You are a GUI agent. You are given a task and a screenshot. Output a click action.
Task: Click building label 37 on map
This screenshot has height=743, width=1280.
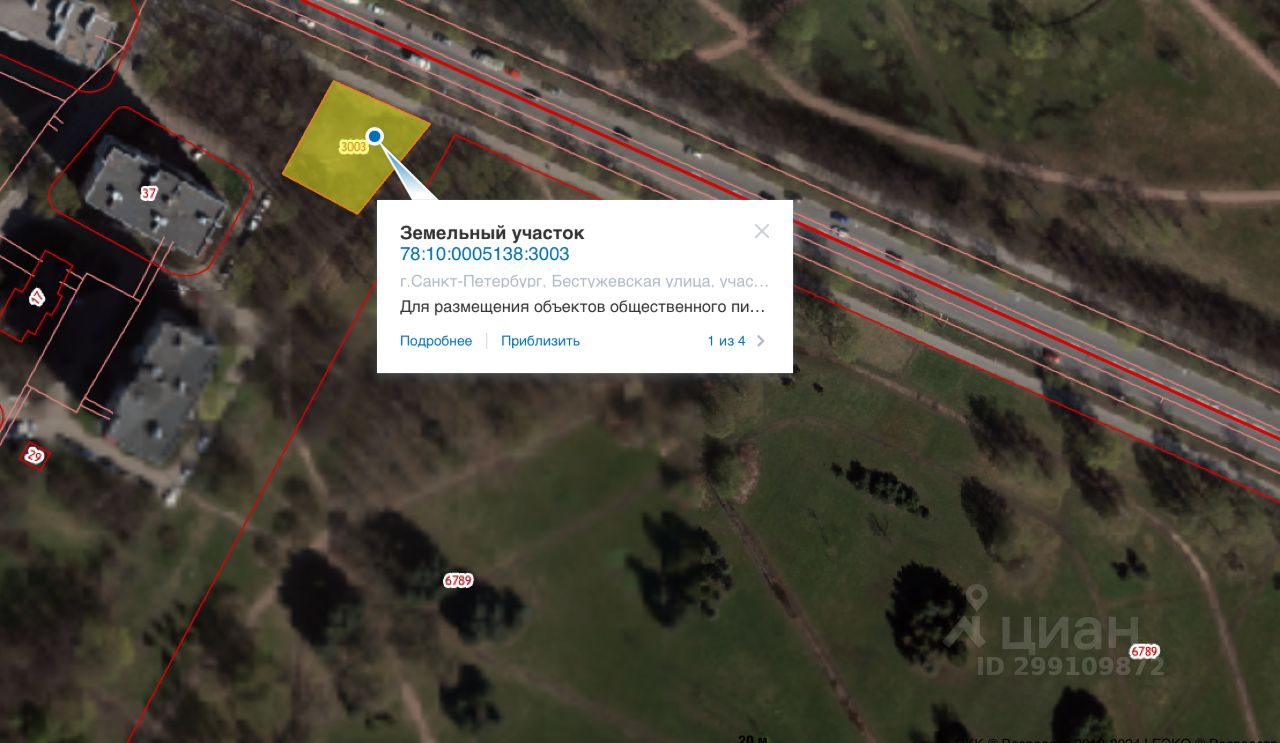pos(149,194)
